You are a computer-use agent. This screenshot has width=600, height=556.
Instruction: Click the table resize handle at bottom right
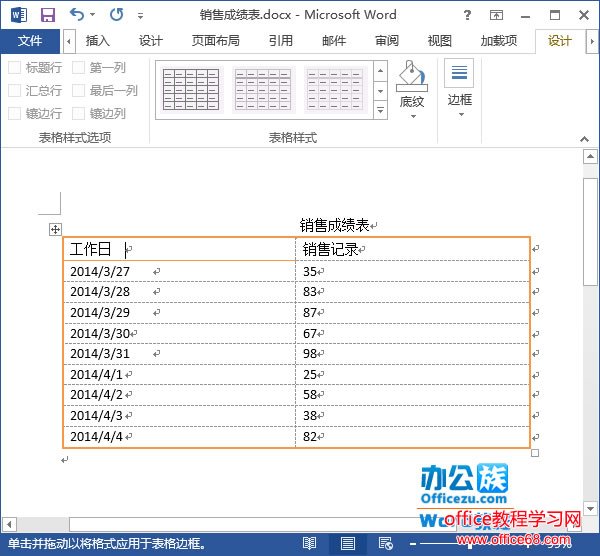click(x=535, y=453)
